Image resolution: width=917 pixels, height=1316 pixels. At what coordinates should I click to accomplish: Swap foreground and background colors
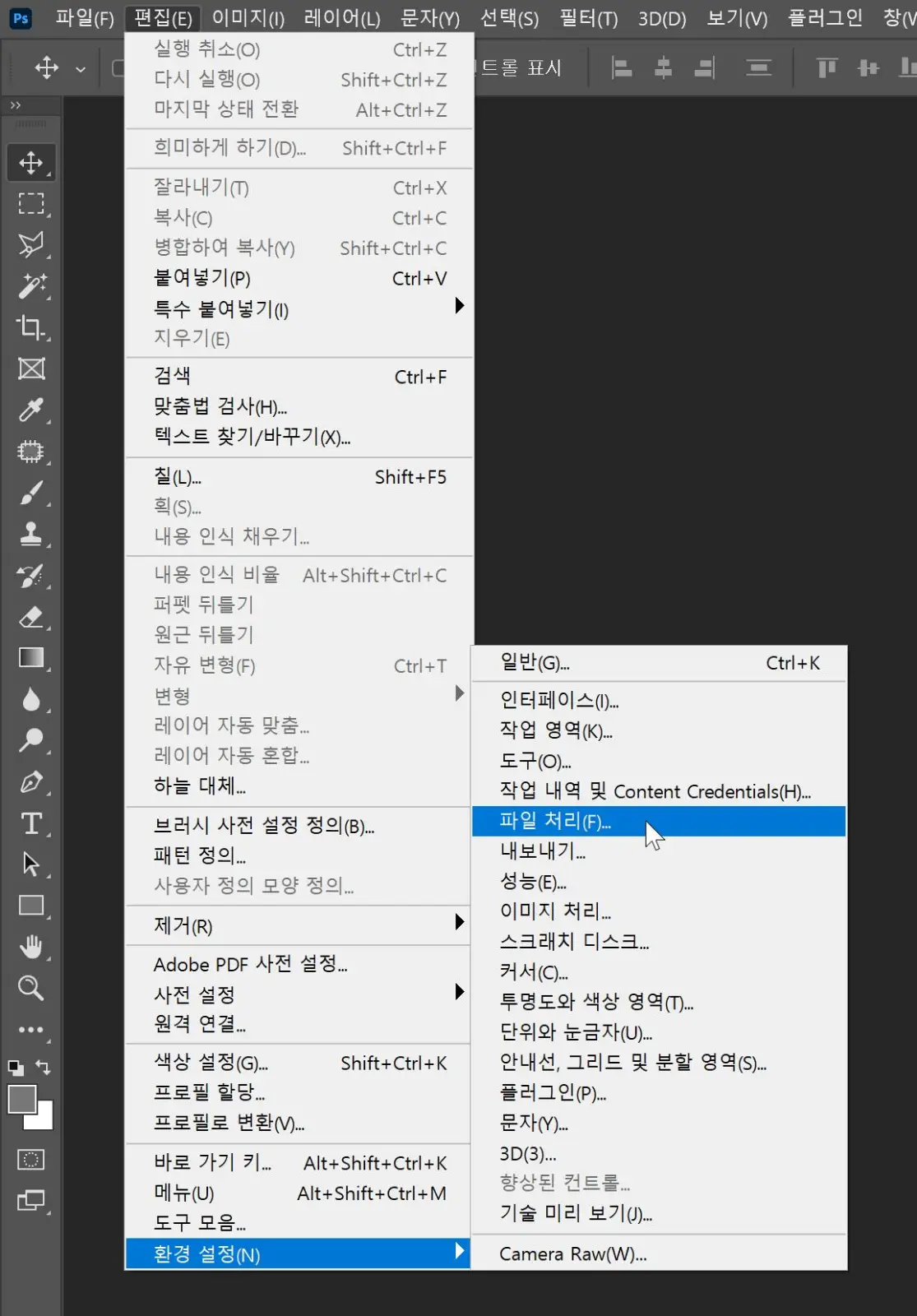click(44, 1068)
